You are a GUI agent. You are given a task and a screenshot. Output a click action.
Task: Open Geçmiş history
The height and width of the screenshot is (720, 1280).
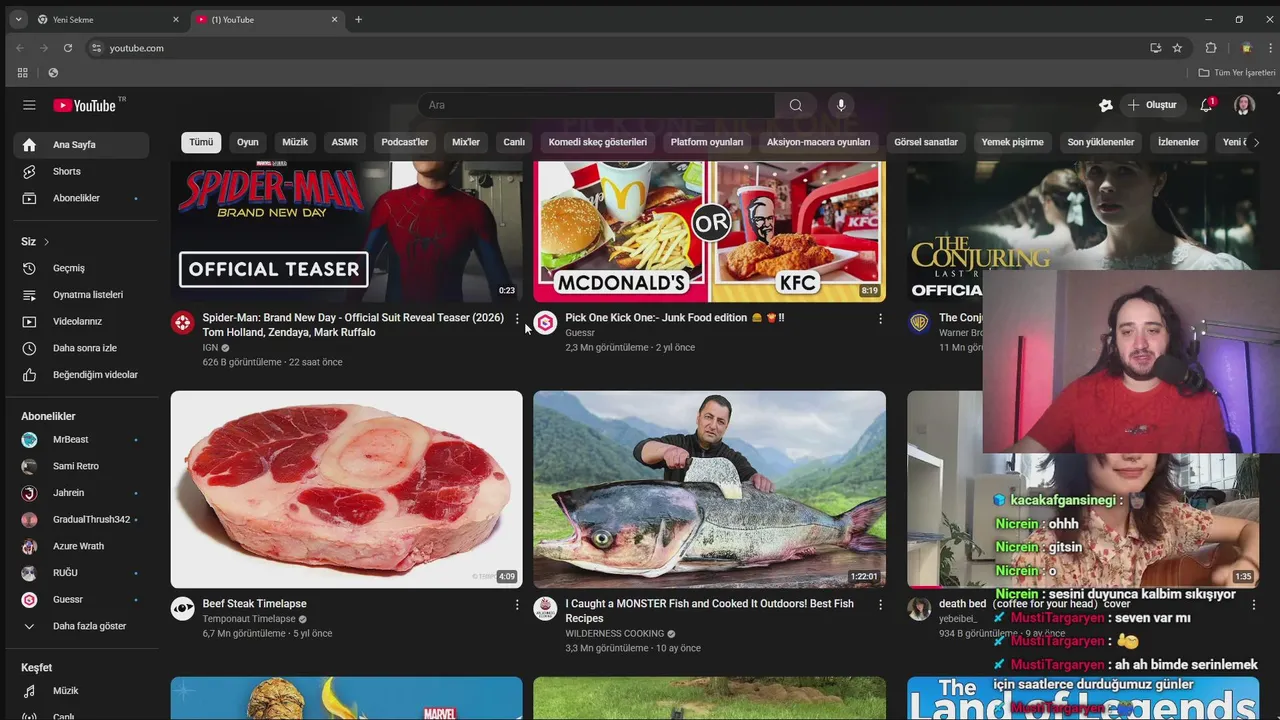pyautogui.click(x=82, y=268)
